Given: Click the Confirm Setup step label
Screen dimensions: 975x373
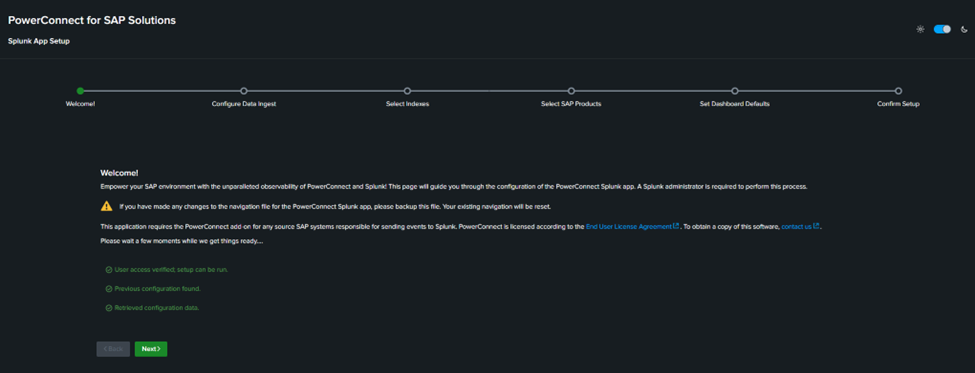Looking at the screenshot, I should pyautogui.click(x=898, y=104).
